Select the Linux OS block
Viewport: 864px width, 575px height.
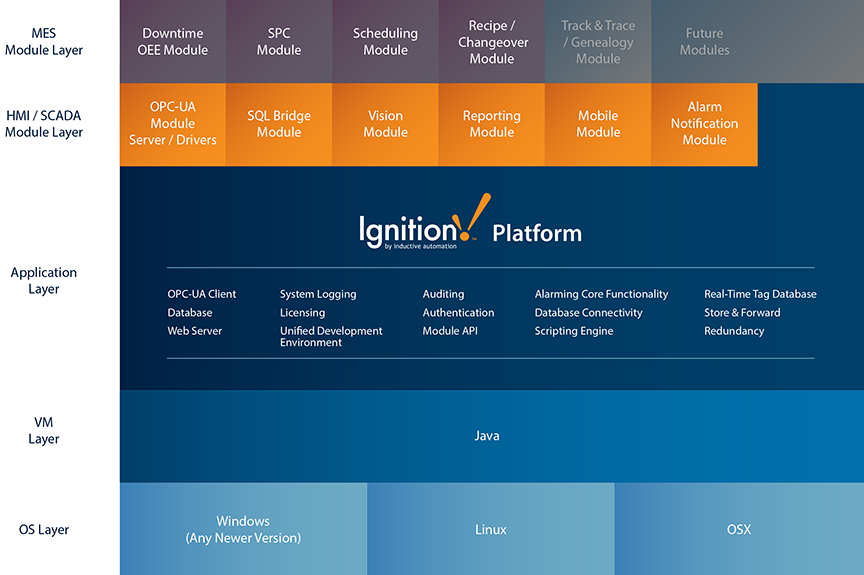tap(490, 529)
